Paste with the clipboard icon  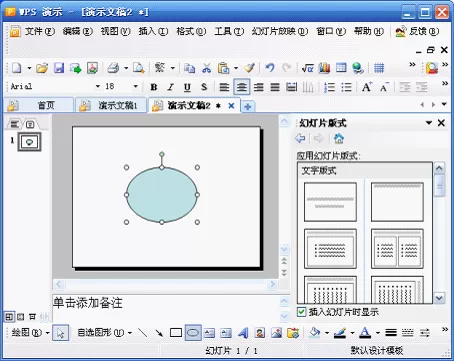click(223, 68)
